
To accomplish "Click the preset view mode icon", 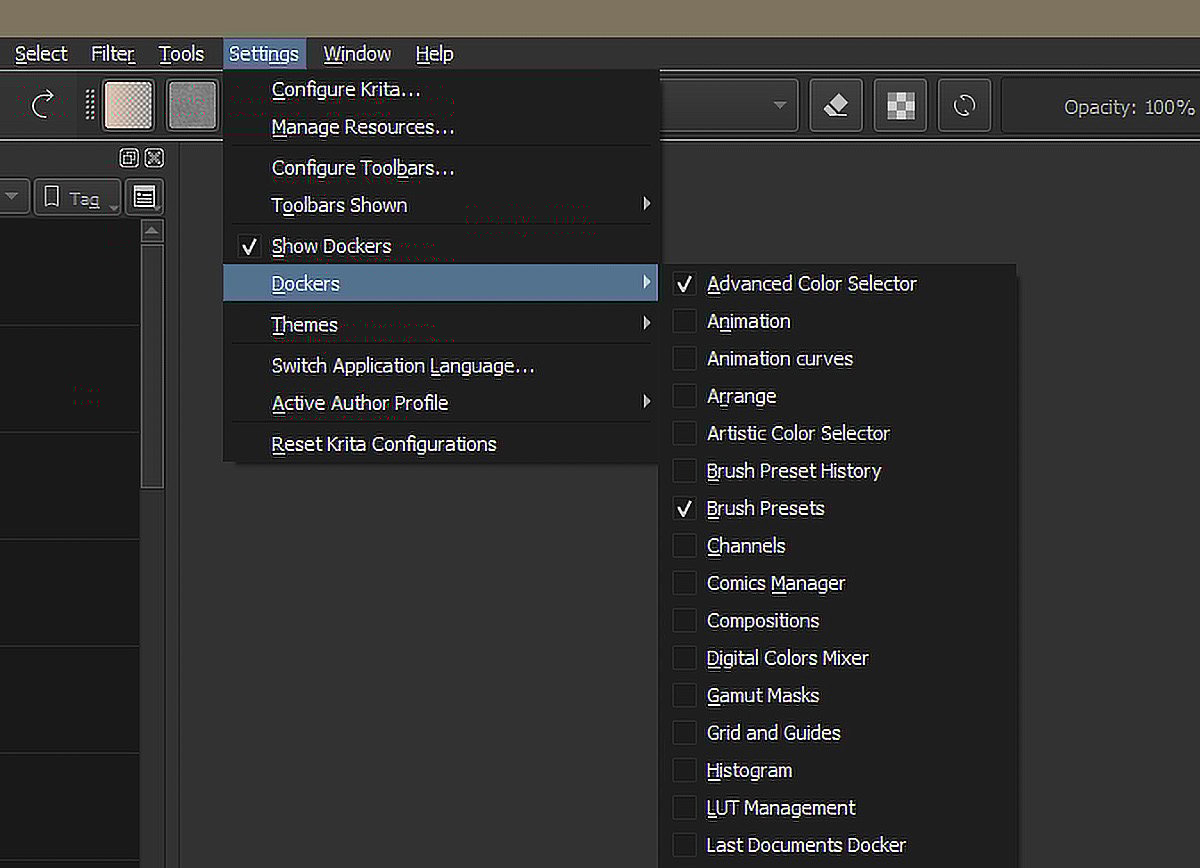I will pyautogui.click(x=144, y=197).
